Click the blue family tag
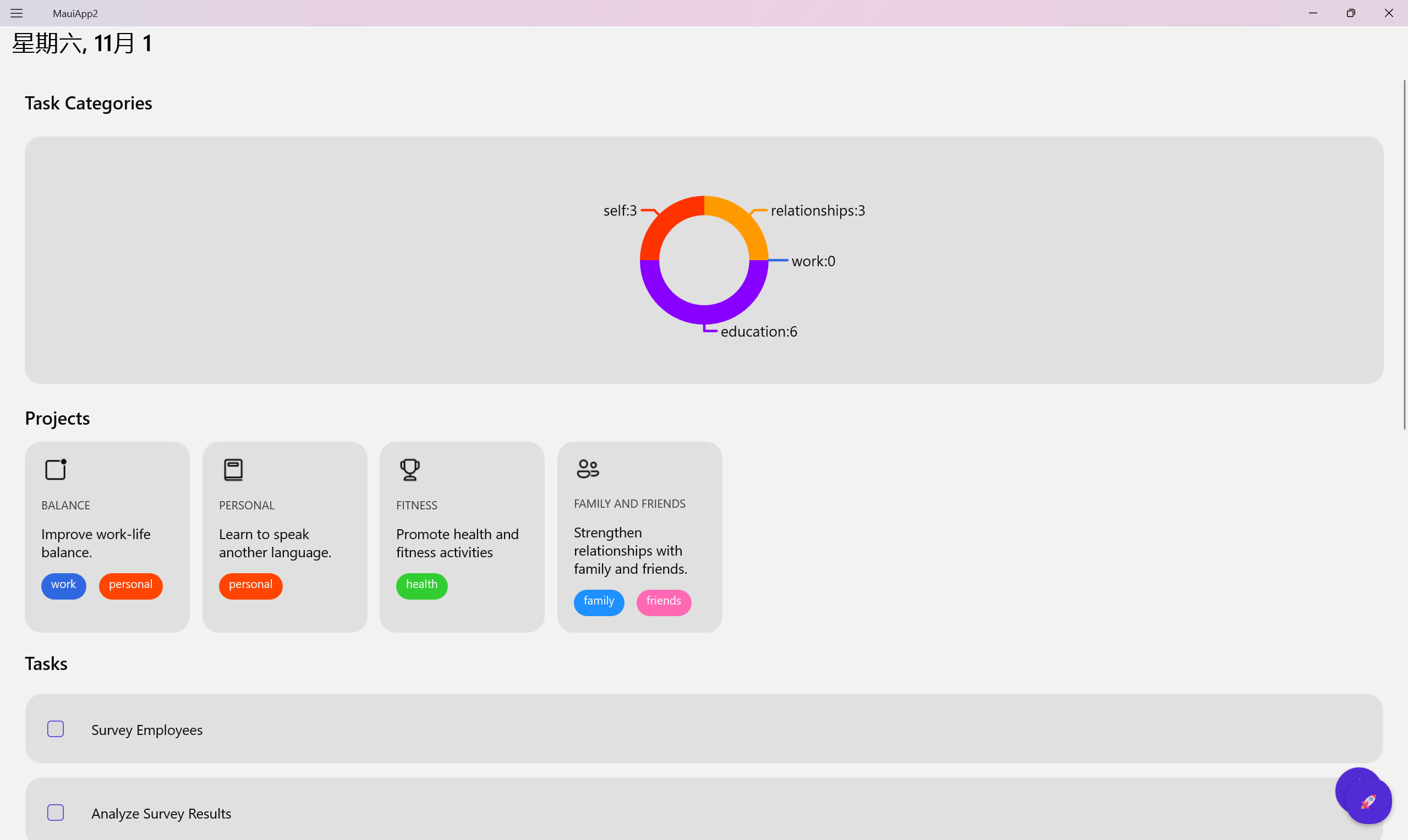 [599, 601]
